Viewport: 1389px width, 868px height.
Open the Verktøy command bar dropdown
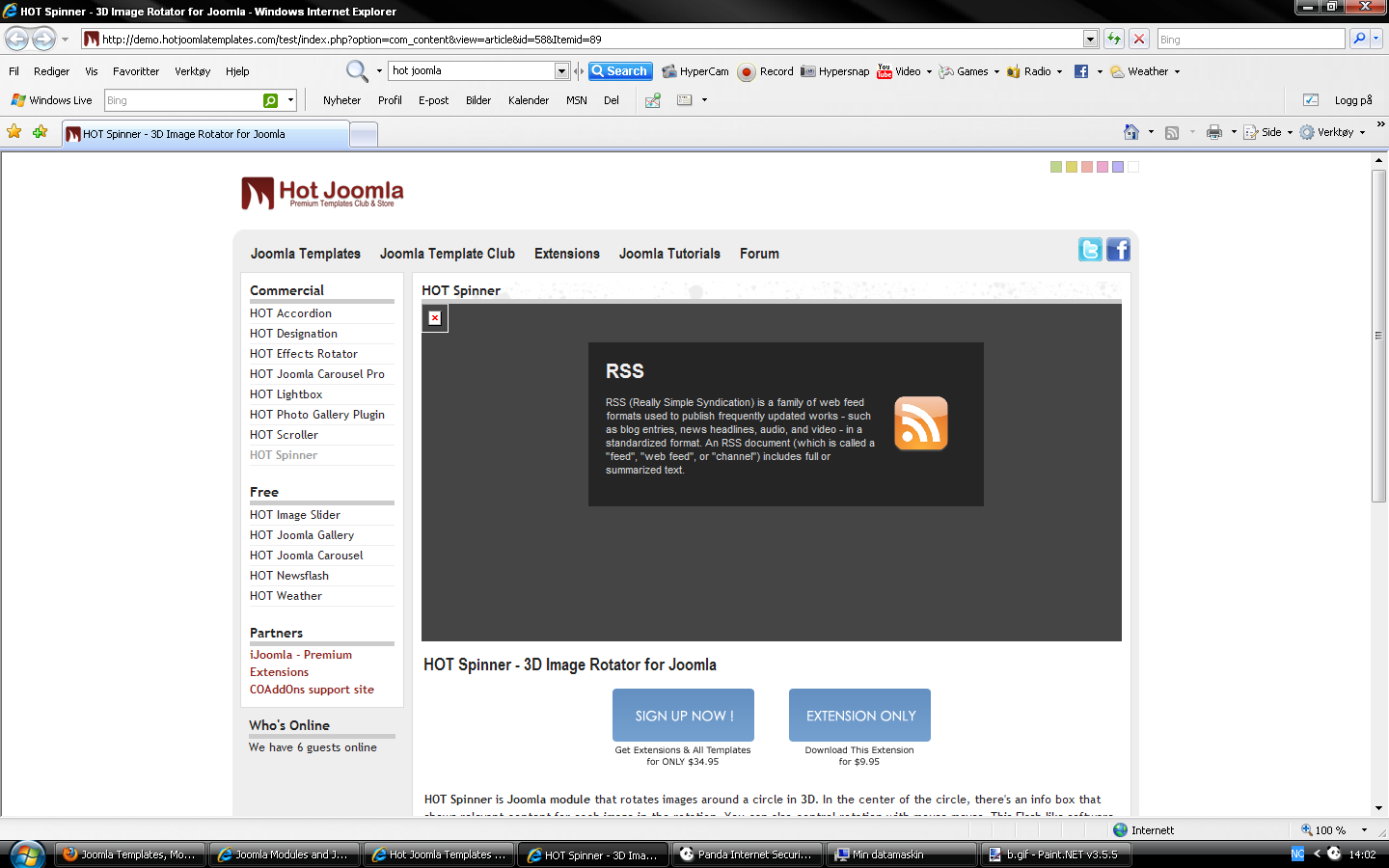[1362, 132]
